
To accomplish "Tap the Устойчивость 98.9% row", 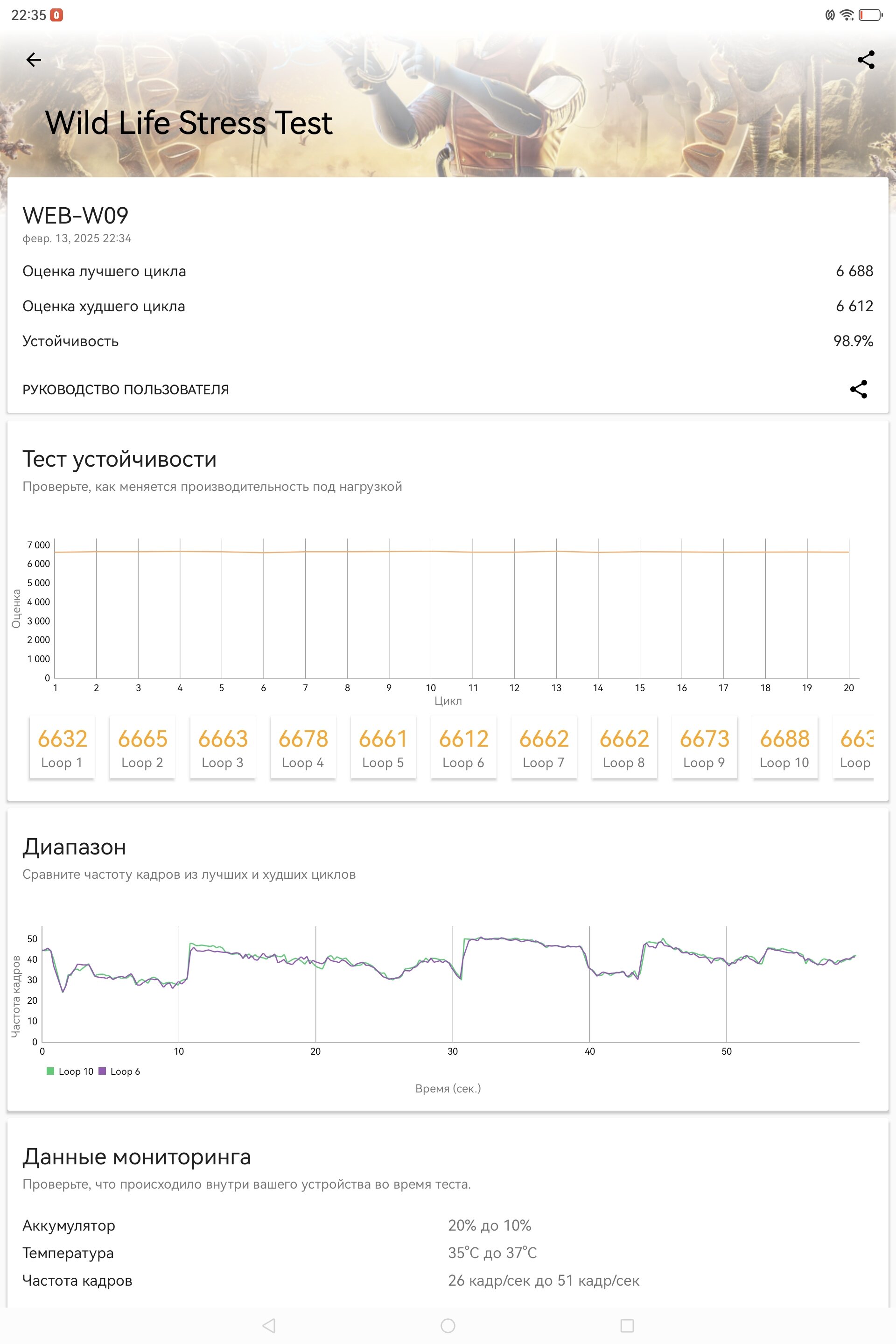I will tap(448, 341).
